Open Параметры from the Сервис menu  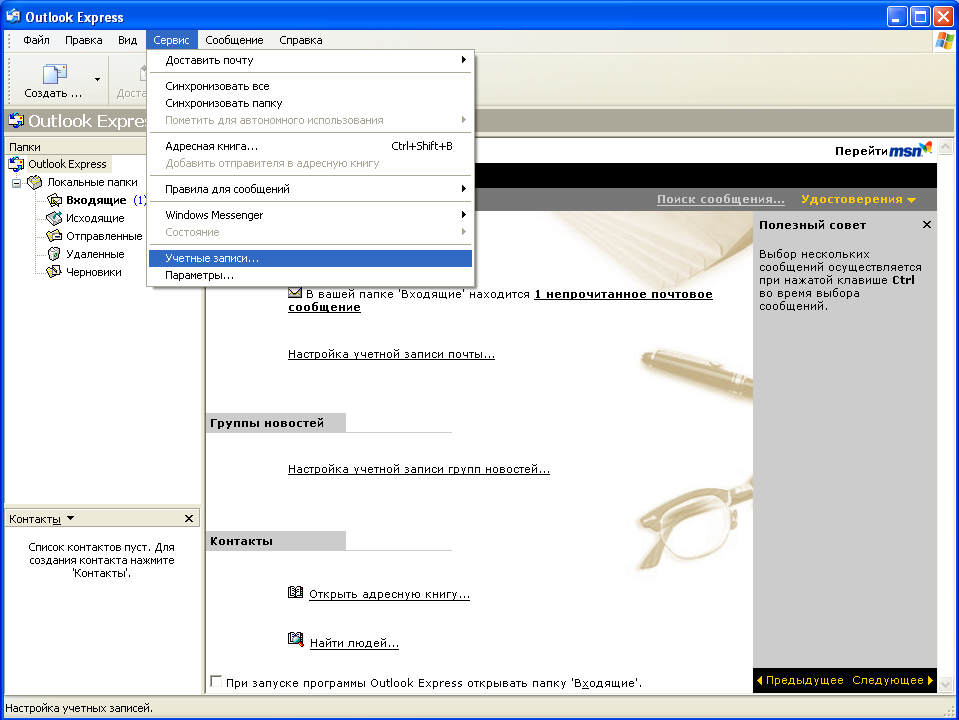point(310,275)
